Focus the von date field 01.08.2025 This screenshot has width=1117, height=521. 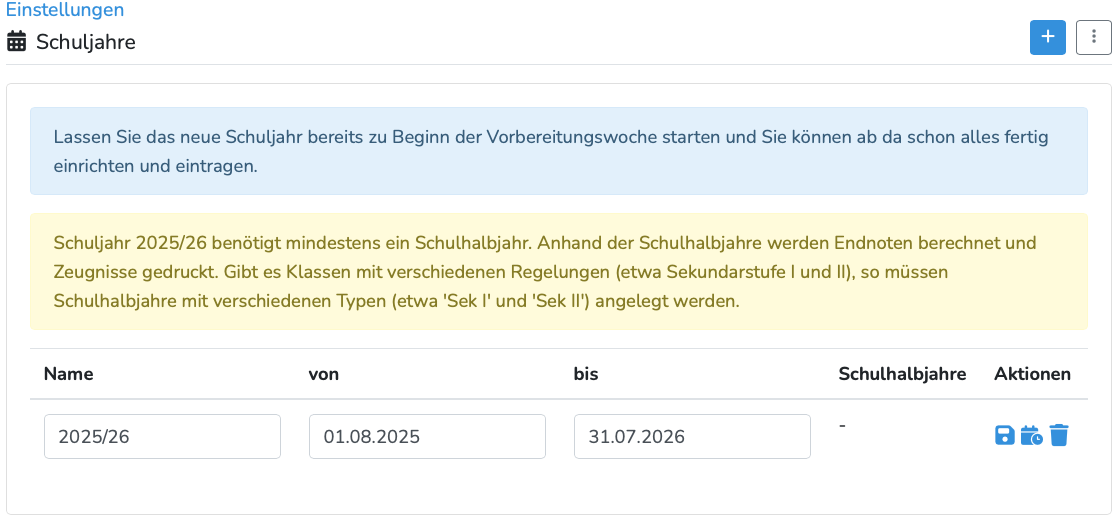pyautogui.click(x=427, y=437)
